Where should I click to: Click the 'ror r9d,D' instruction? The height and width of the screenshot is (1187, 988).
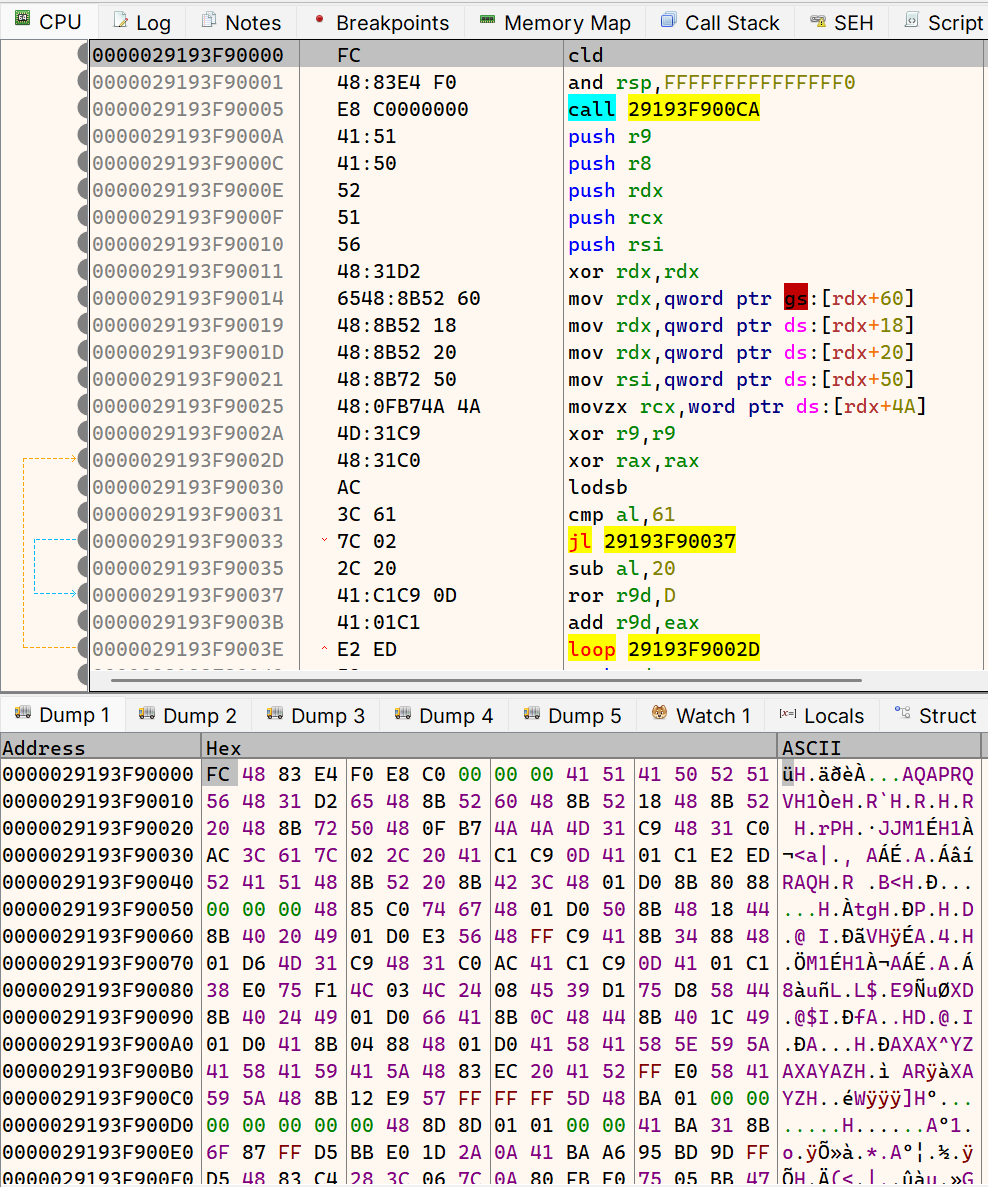point(622,596)
